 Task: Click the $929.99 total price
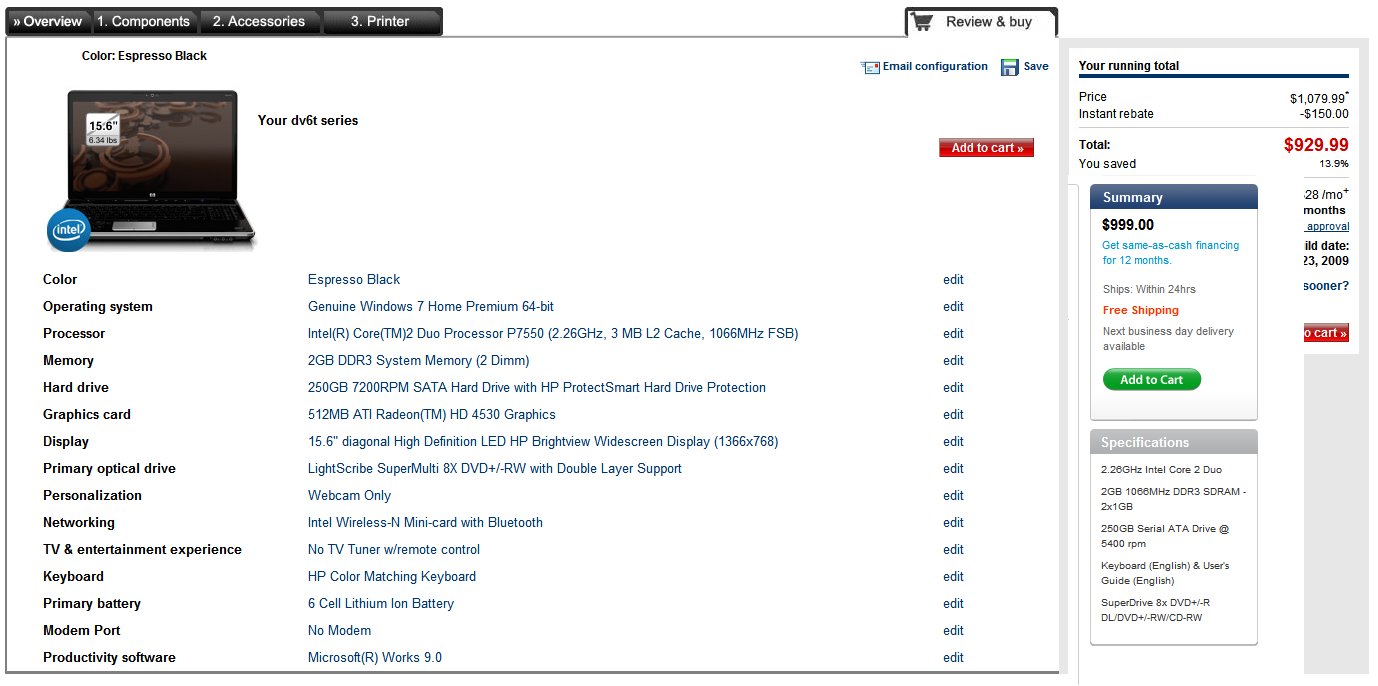click(x=1316, y=145)
